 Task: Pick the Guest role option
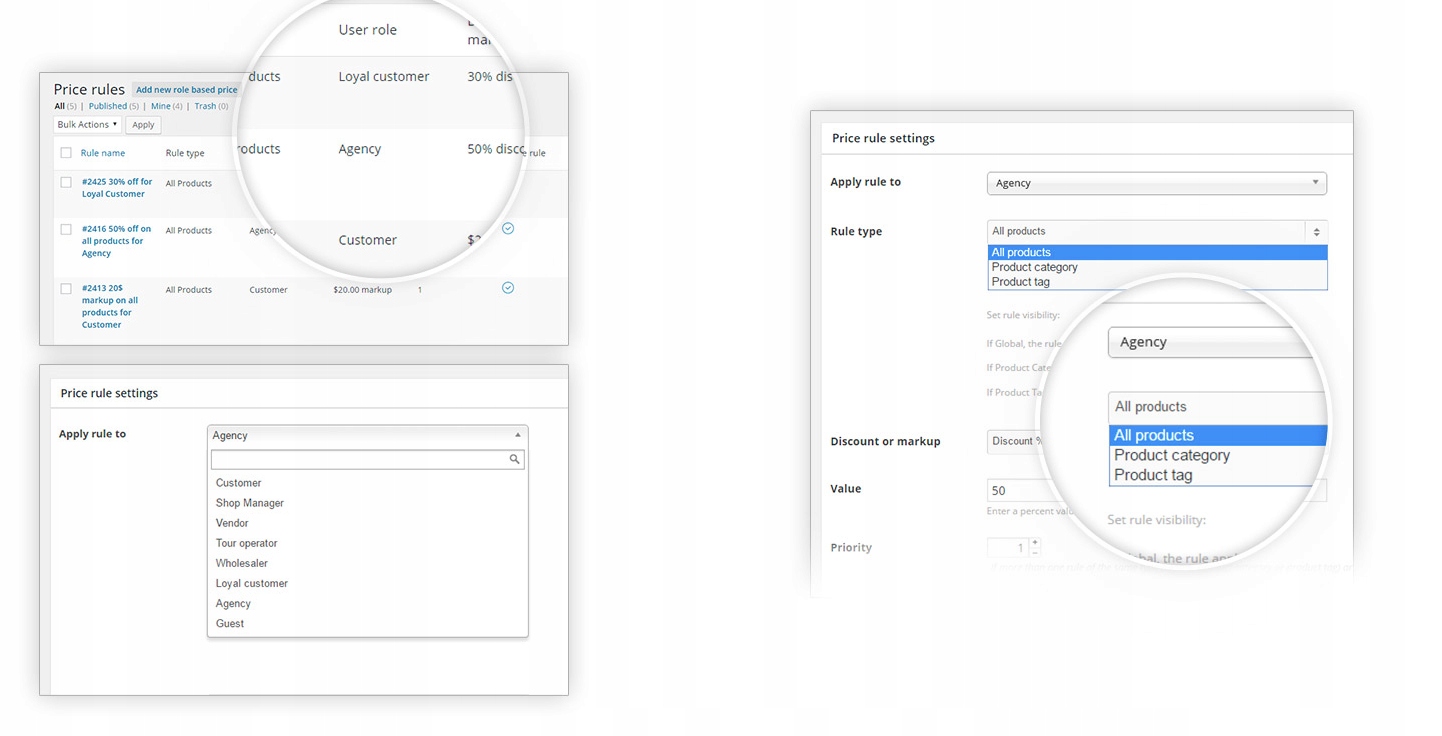[230, 623]
